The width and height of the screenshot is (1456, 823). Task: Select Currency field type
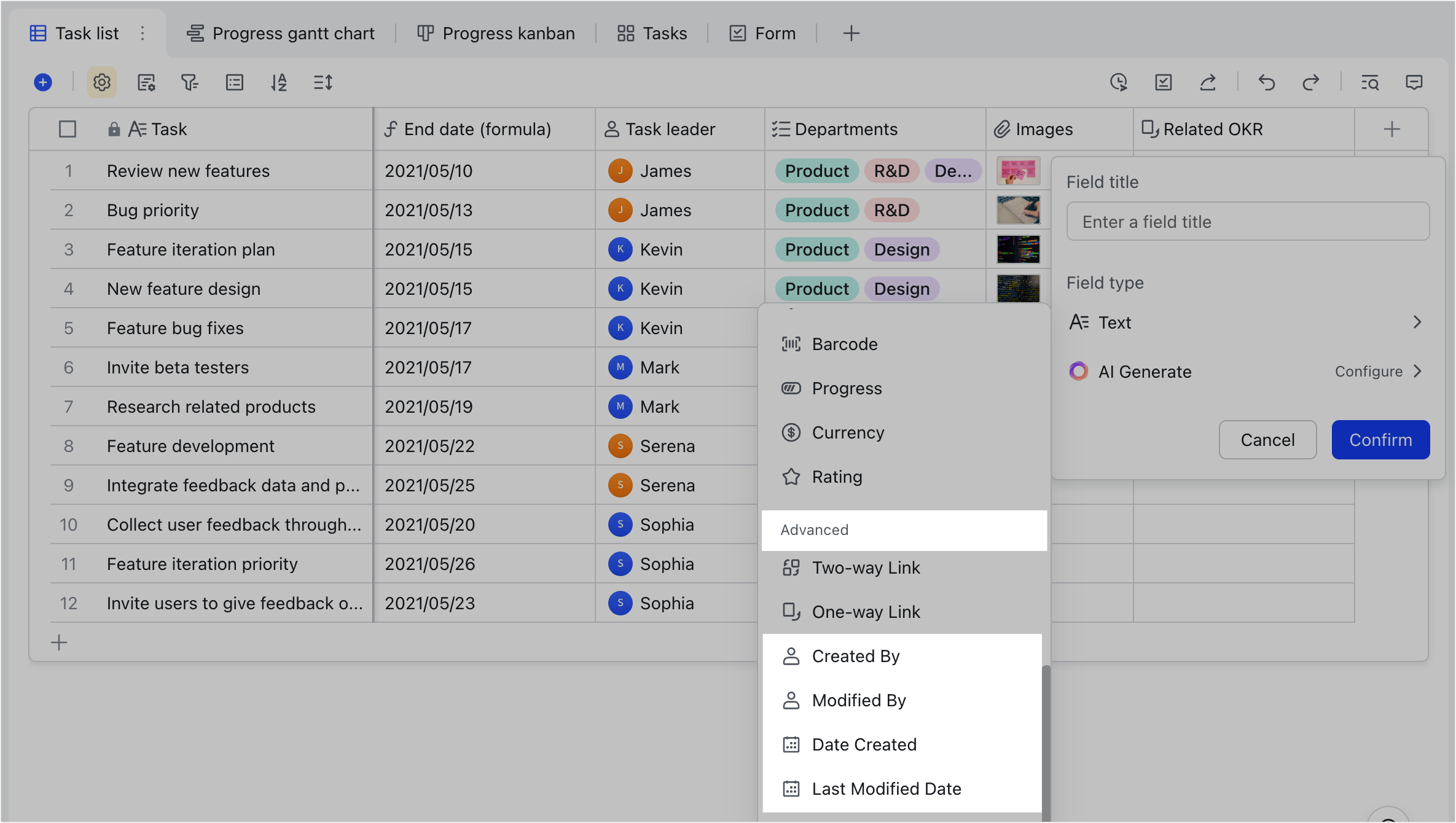point(903,432)
